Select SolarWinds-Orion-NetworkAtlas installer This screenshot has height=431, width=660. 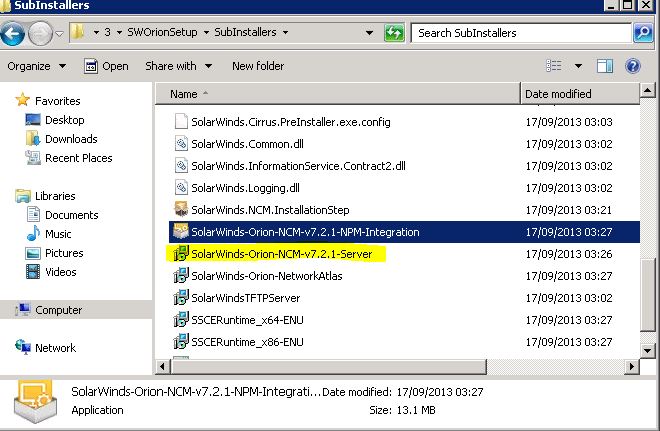[x=267, y=276]
